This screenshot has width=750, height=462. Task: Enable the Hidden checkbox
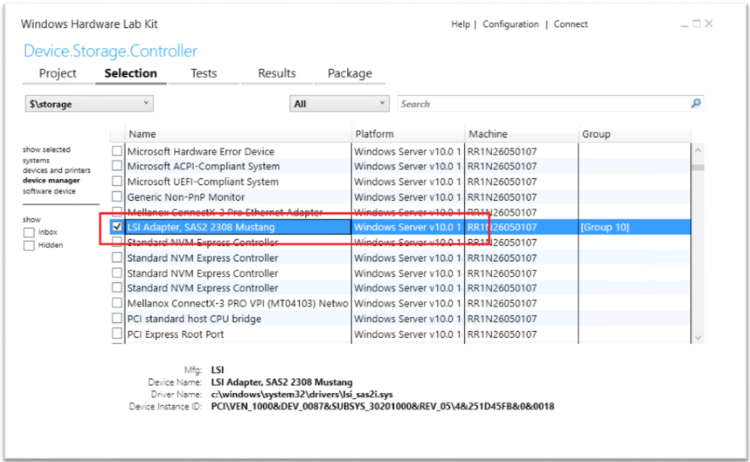click(x=29, y=245)
